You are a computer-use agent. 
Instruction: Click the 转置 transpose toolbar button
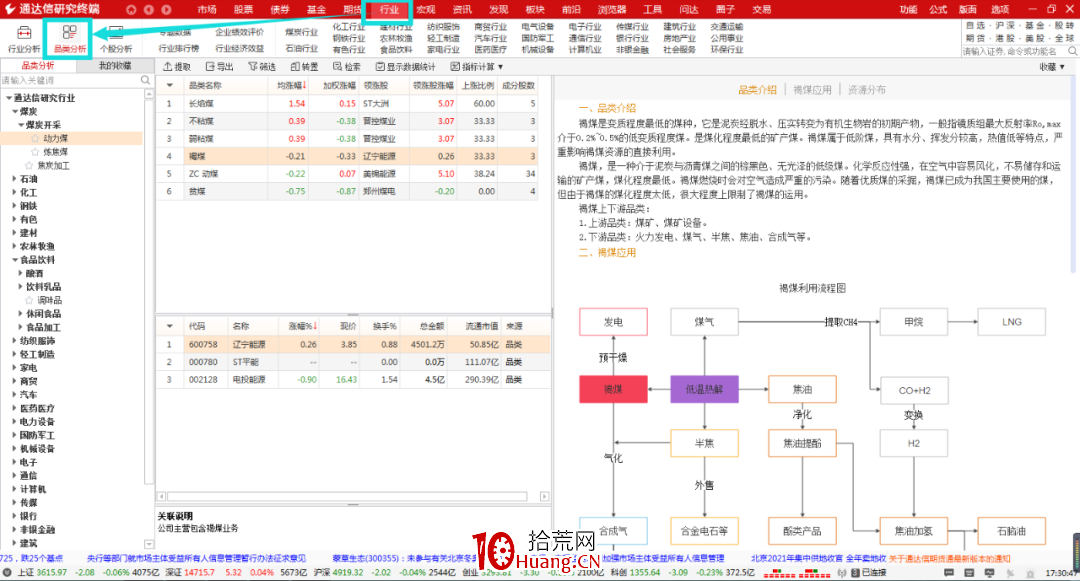click(x=304, y=67)
